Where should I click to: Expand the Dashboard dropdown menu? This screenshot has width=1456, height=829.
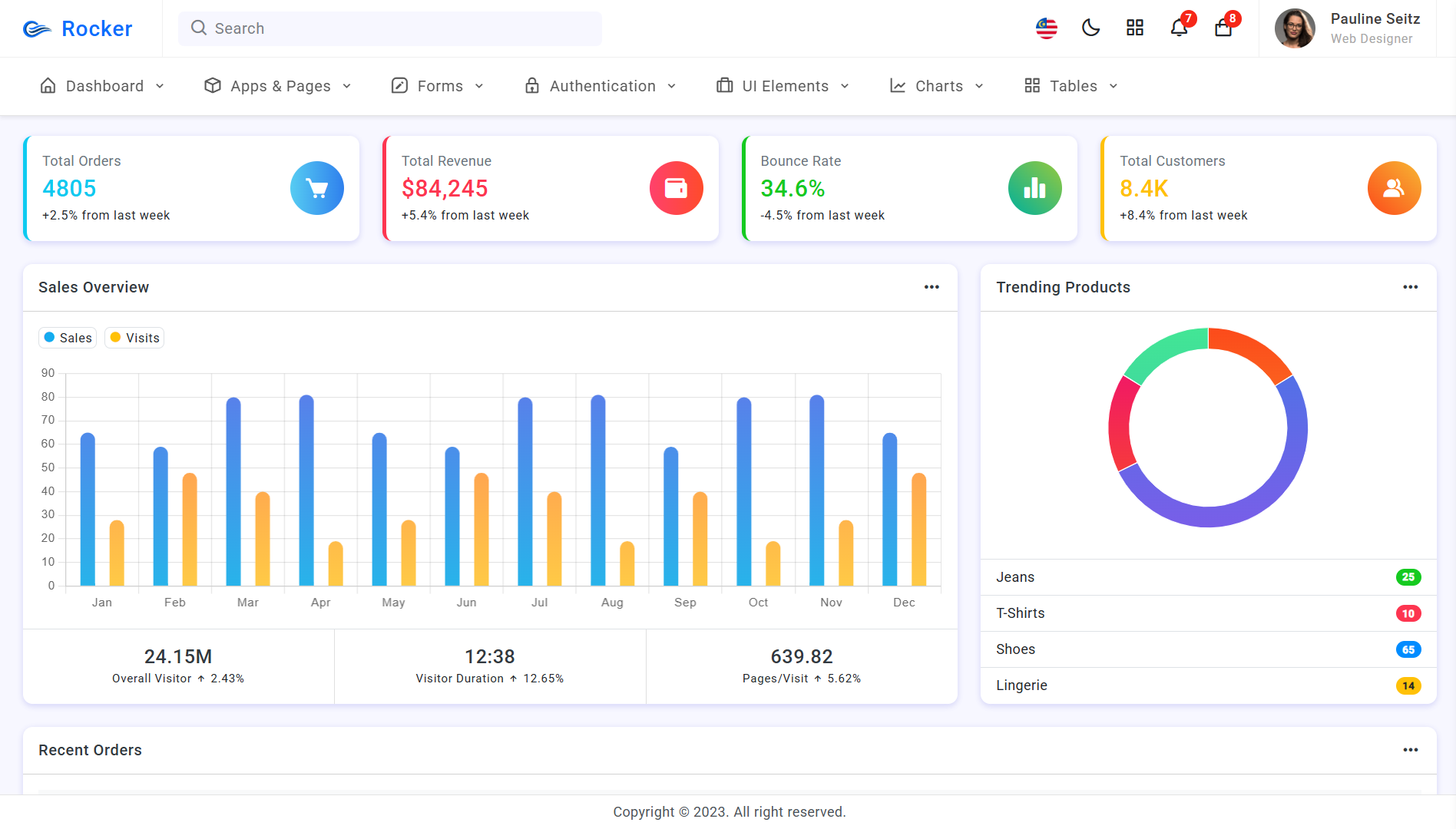click(x=102, y=86)
